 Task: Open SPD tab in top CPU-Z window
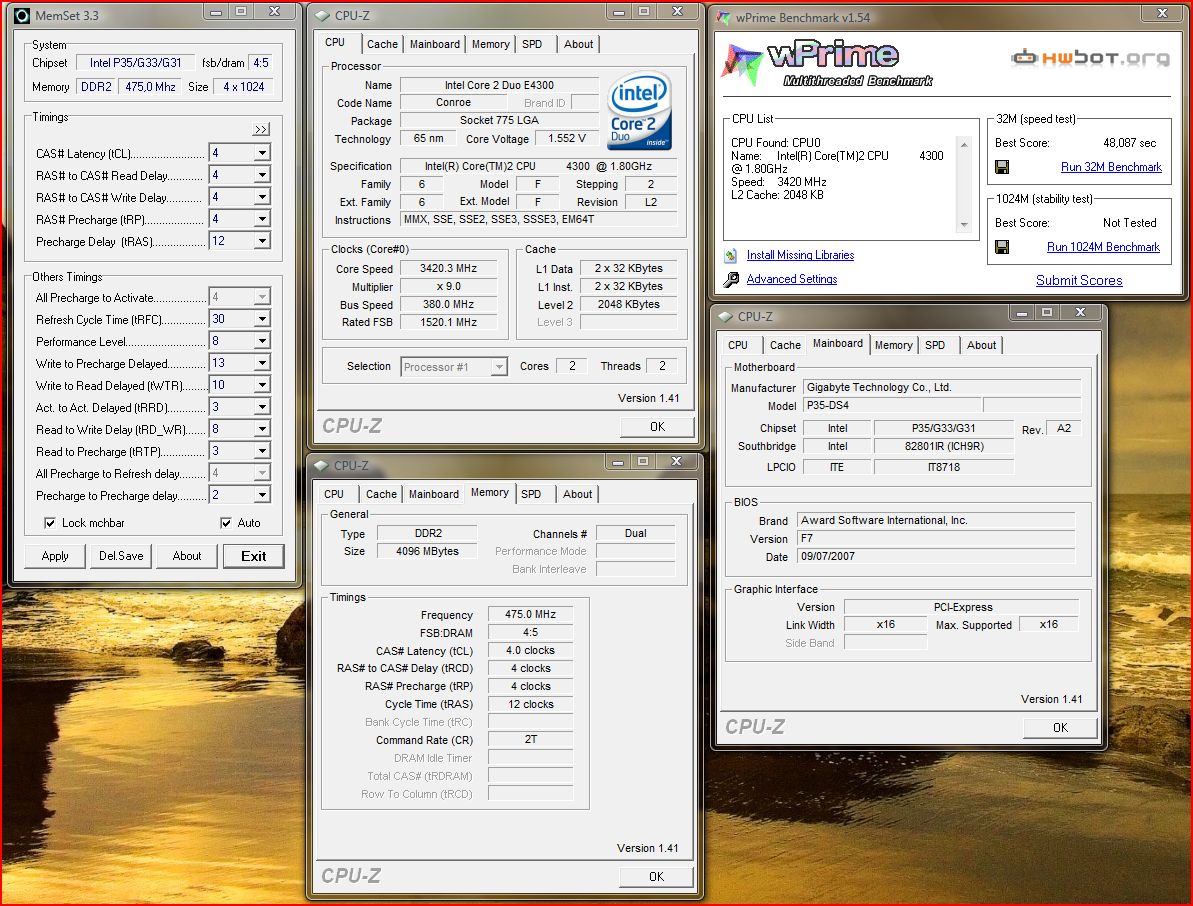point(533,44)
